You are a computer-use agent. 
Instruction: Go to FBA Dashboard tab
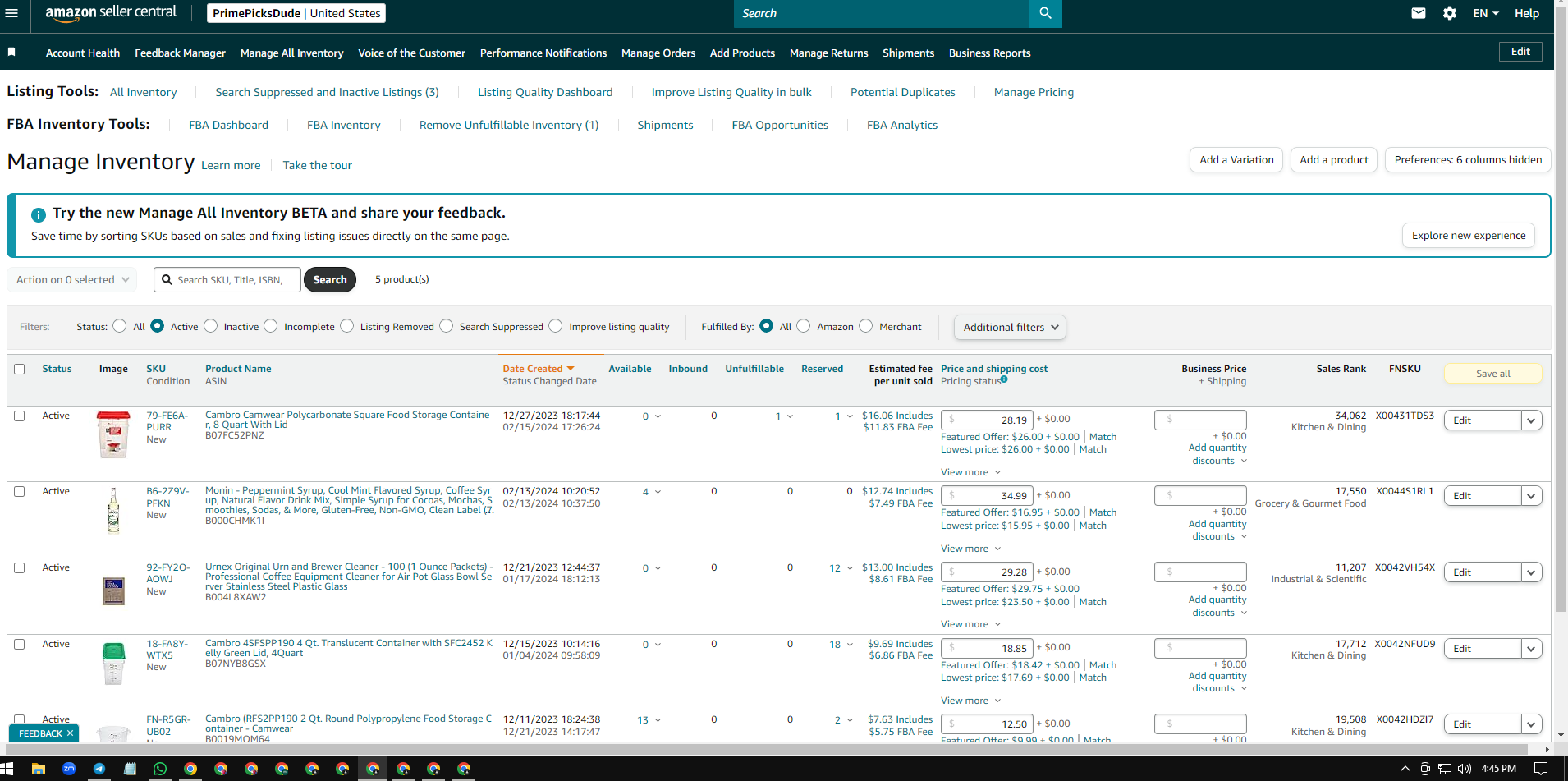click(x=228, y=125)
